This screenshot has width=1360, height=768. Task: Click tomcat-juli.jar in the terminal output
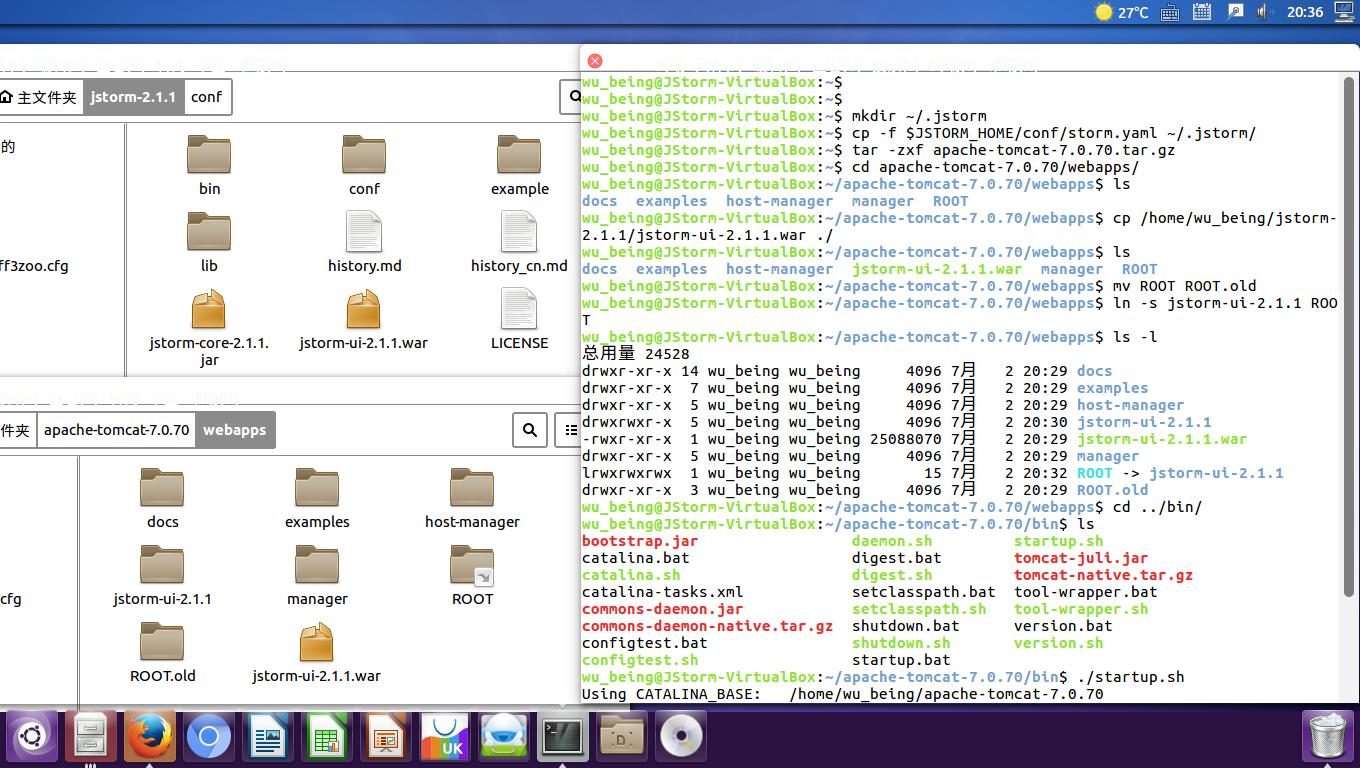[1081, 558]
